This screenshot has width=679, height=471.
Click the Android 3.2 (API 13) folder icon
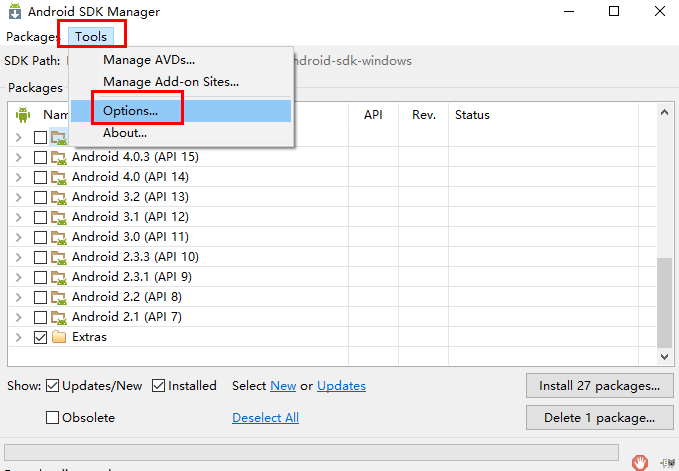59,197
